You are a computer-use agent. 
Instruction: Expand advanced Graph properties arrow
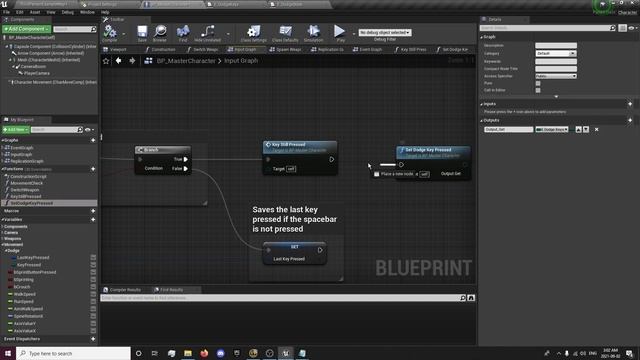[x=556, y=97]
